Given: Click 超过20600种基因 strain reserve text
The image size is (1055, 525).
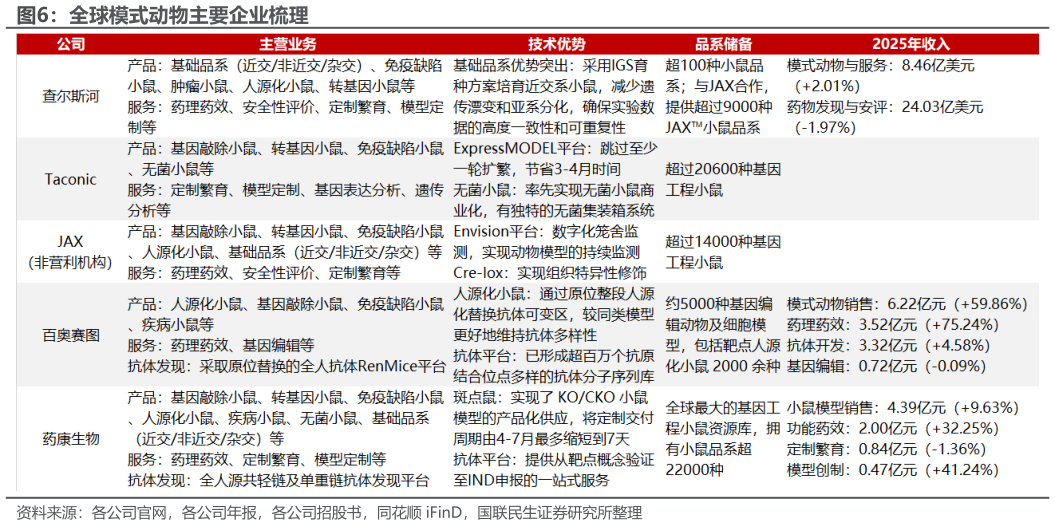Looking at the screenshot, I should point(723,170).
